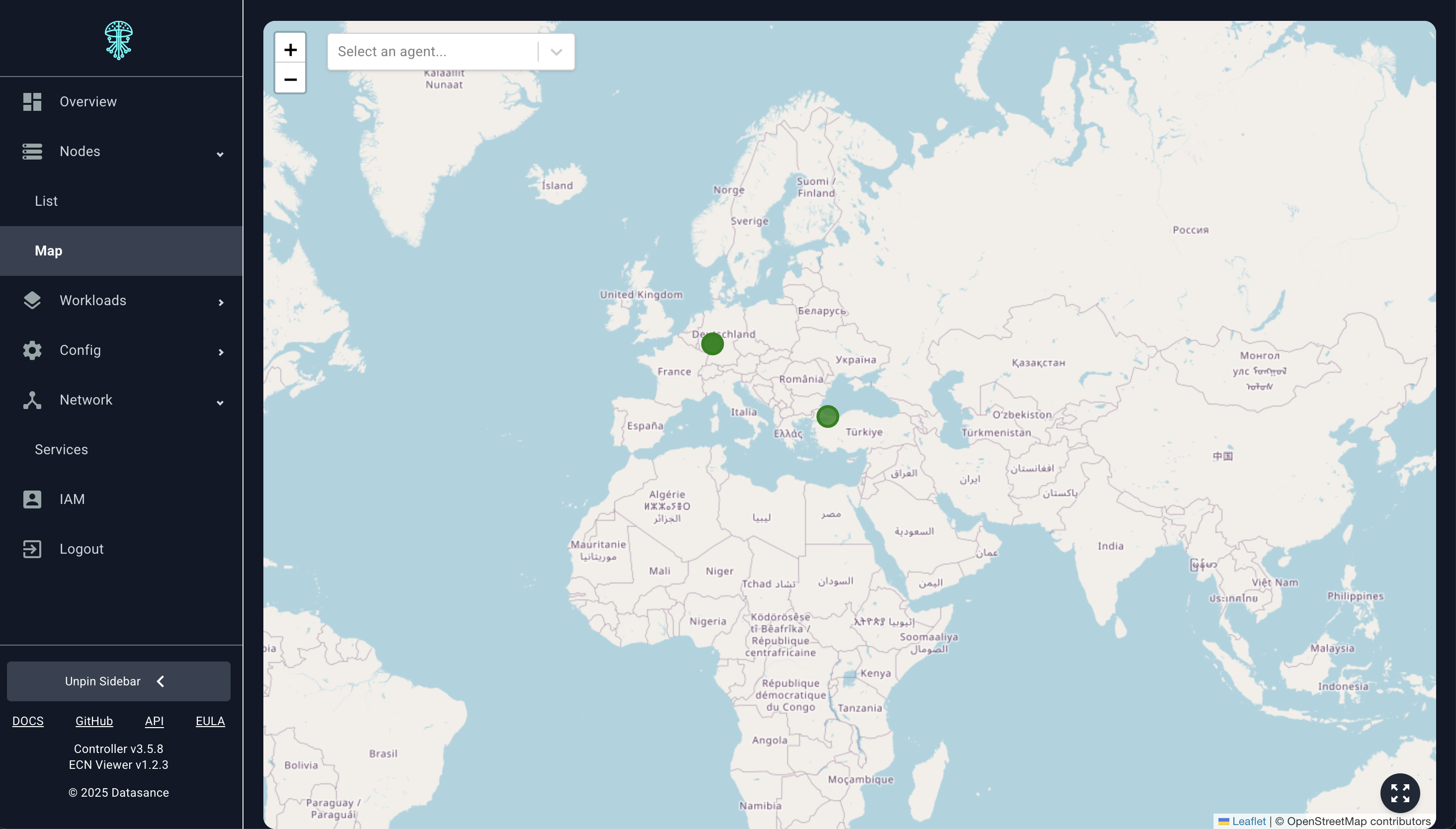Select the Workloads layers icon
1456x829 pixels.
tap(31, 300)
